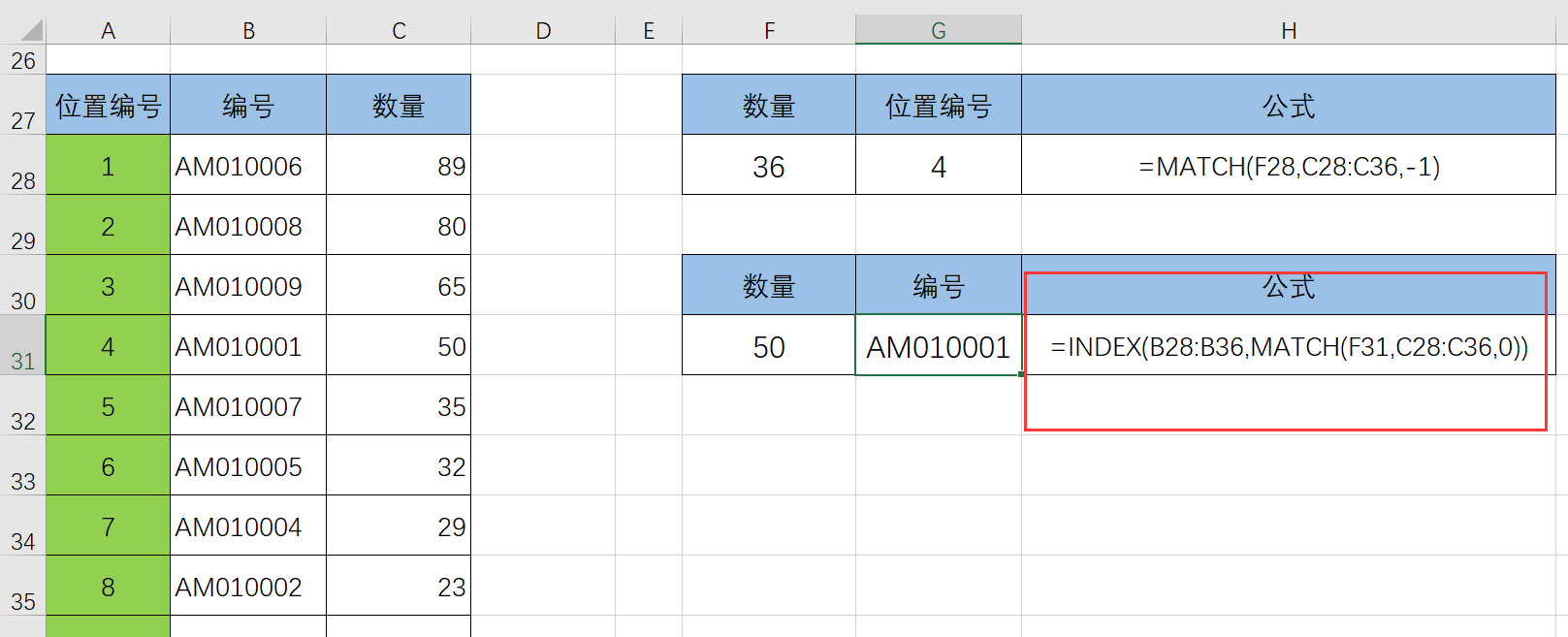Click quantity value 89
Screen dimensions: 1568x637
coord(399,165)
